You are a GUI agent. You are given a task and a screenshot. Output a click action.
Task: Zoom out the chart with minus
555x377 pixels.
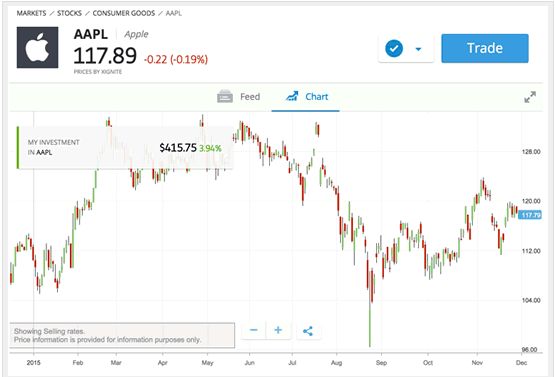point(253,330)
